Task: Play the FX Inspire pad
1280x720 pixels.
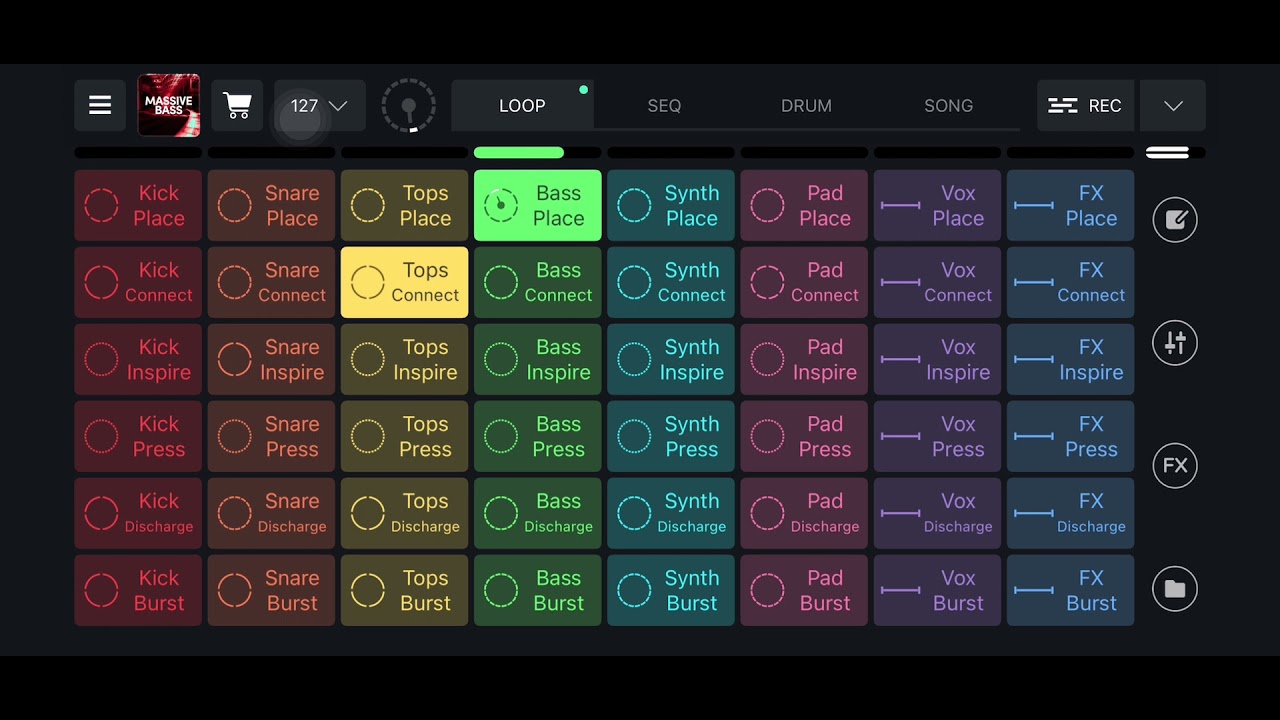Action: coord(1070,359)
